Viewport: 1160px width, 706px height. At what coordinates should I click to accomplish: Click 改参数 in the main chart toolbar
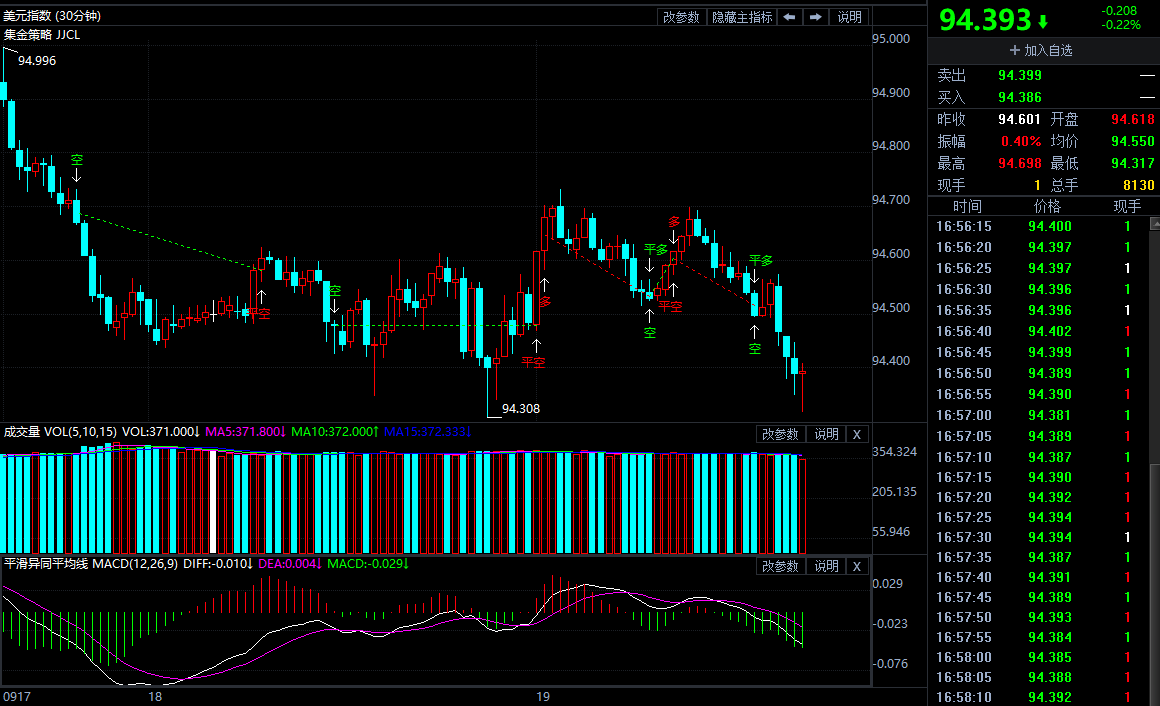point(681,17)
